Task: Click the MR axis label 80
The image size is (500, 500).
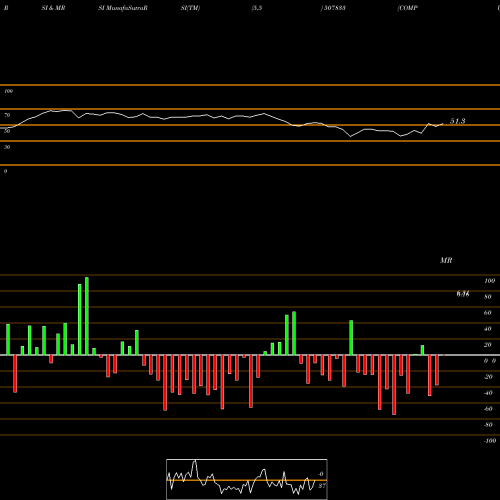Action: 488,297
